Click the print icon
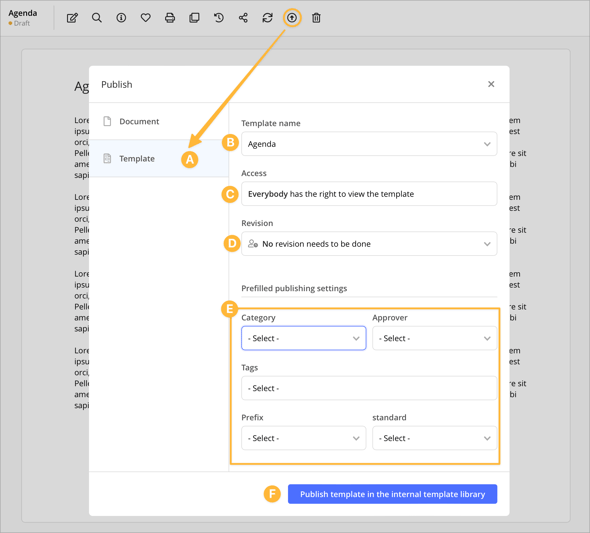The height and width of the screenshot is (533, 590). coord(170,18)
